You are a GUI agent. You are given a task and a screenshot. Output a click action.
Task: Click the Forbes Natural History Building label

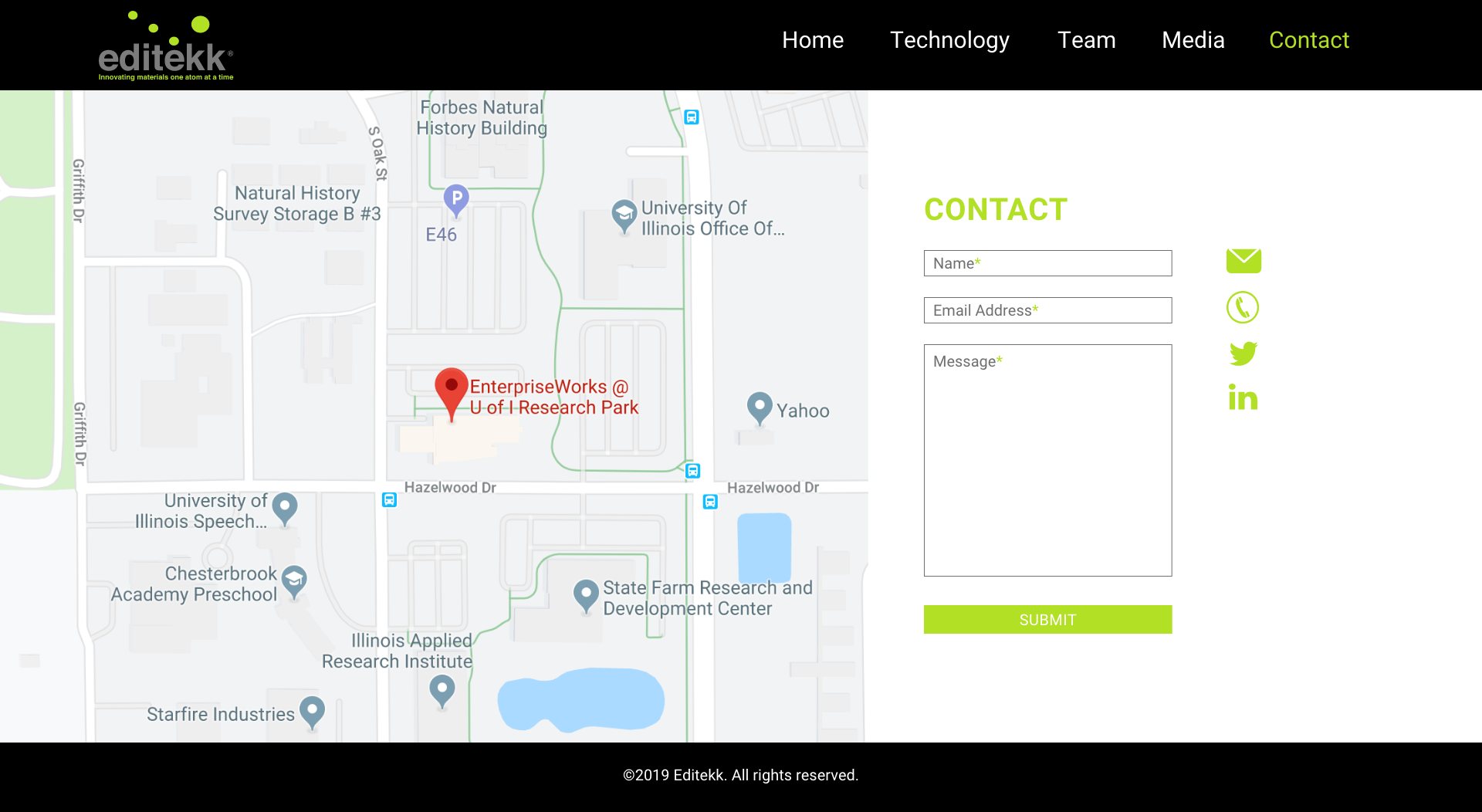point(482,118)
